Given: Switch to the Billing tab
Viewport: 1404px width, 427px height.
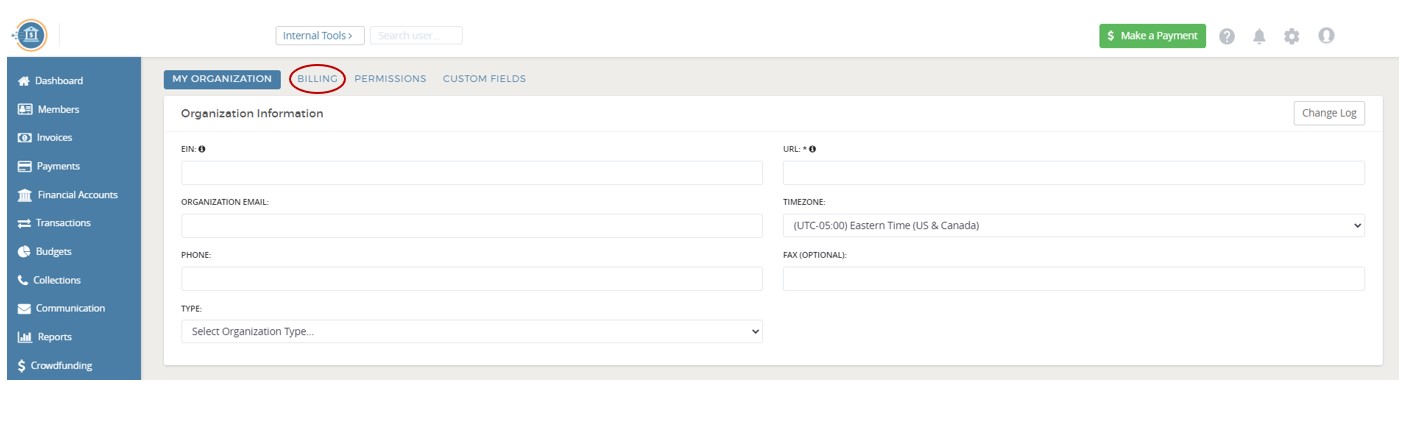Looking at the screenshot, I should 317,79.
